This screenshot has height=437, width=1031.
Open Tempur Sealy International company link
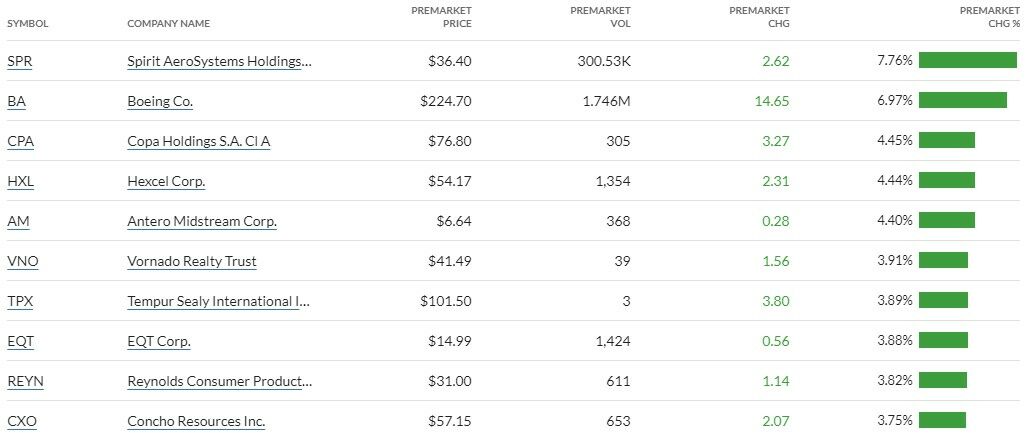tap(219, 301)
